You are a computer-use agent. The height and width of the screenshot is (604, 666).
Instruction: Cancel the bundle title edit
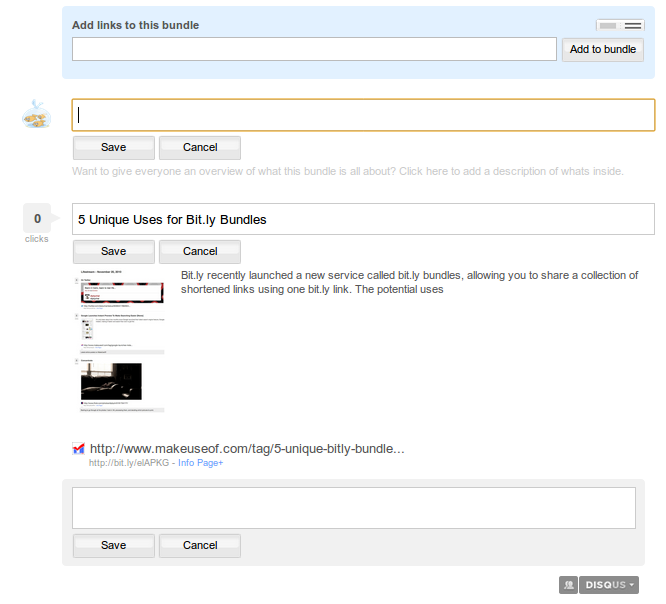tap(200, 147)
